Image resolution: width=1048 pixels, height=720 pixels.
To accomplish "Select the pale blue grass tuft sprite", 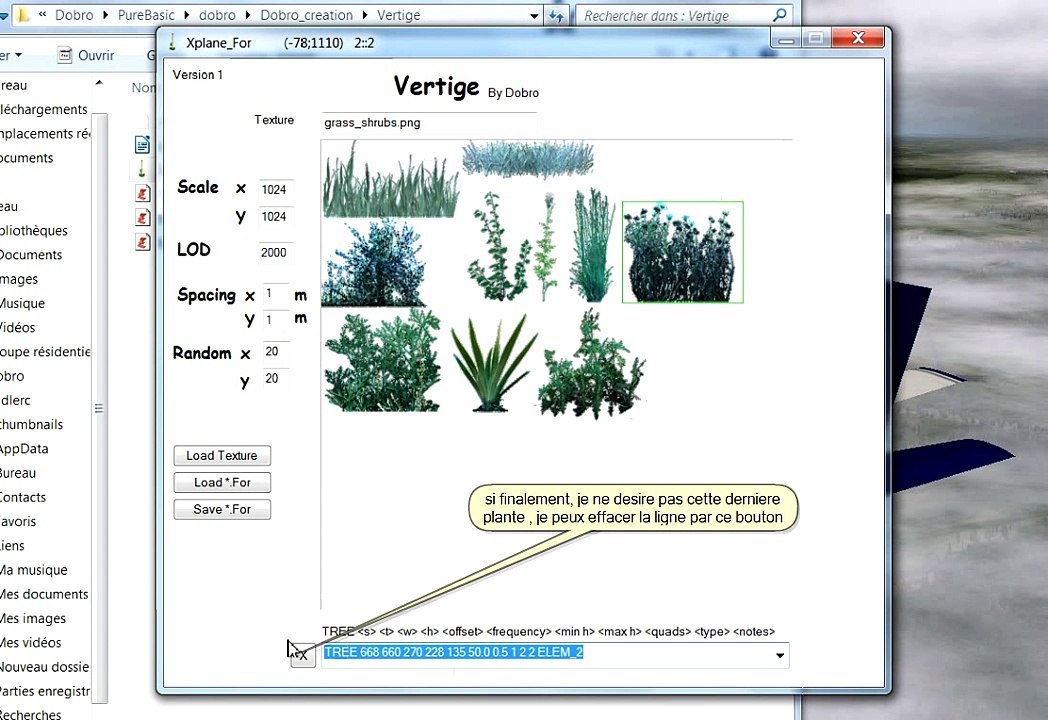I will pyautogui.click(x=528, y=159).
